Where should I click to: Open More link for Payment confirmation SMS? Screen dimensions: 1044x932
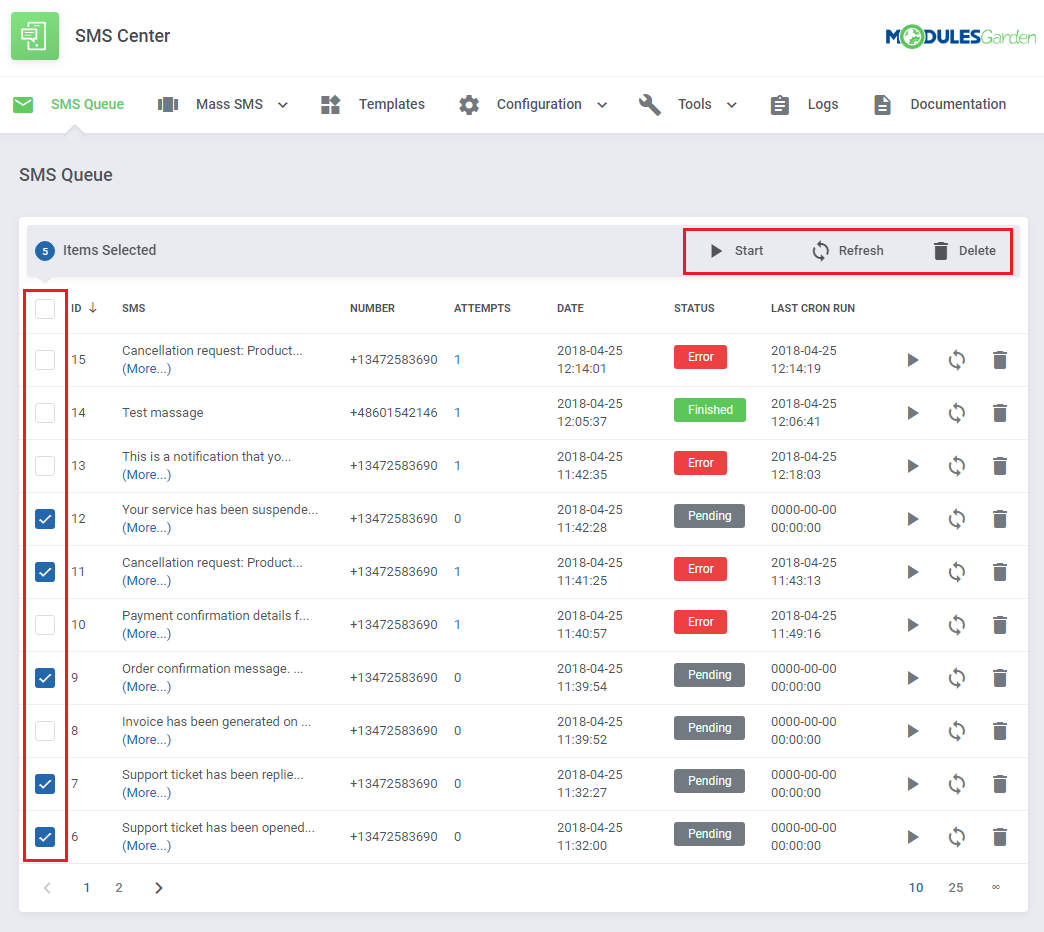146,634
